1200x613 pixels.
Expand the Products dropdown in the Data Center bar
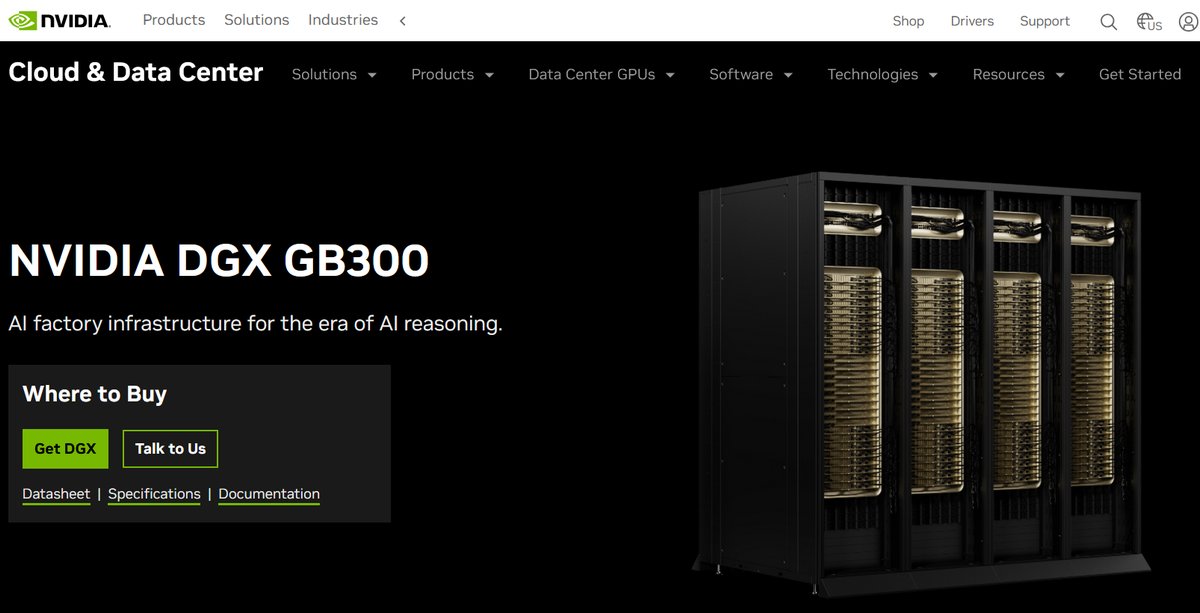click(453, 74)
